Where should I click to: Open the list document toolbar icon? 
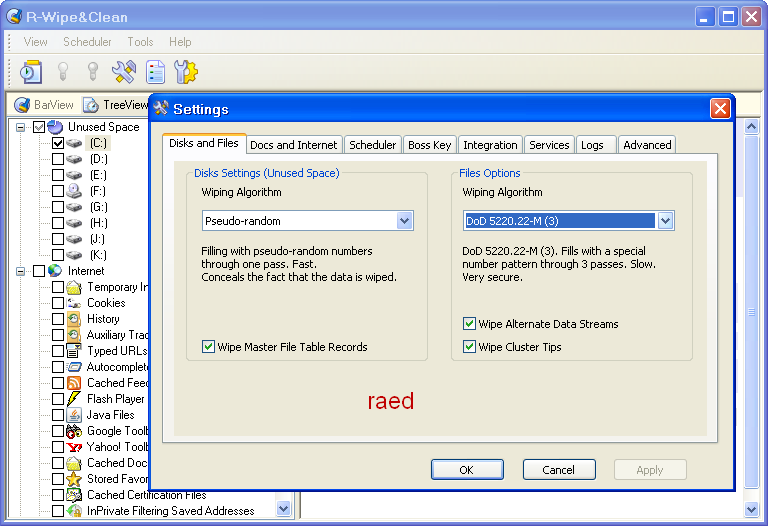point(155,72)
